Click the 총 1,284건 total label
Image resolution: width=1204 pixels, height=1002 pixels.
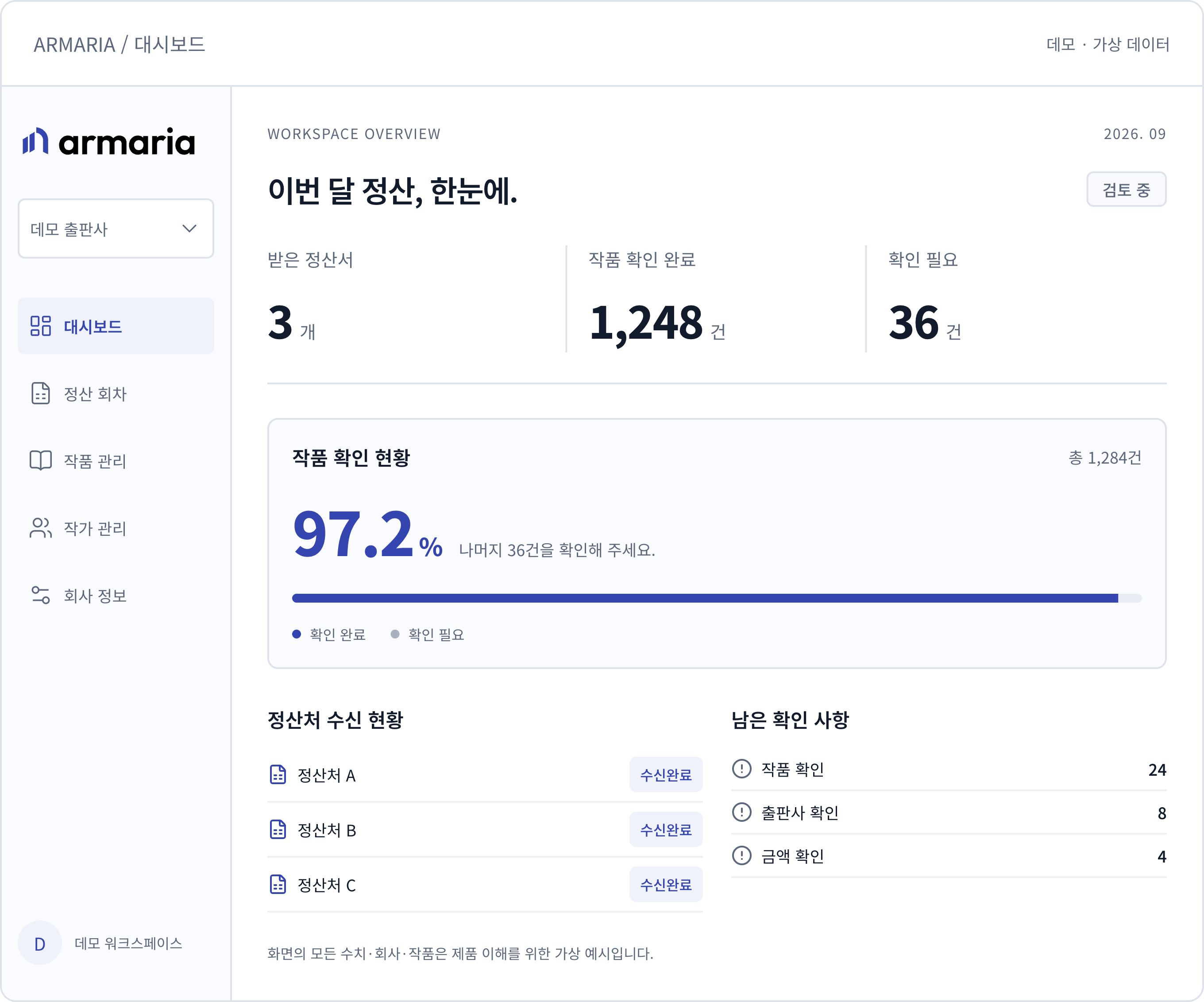tap(1105, 458)
